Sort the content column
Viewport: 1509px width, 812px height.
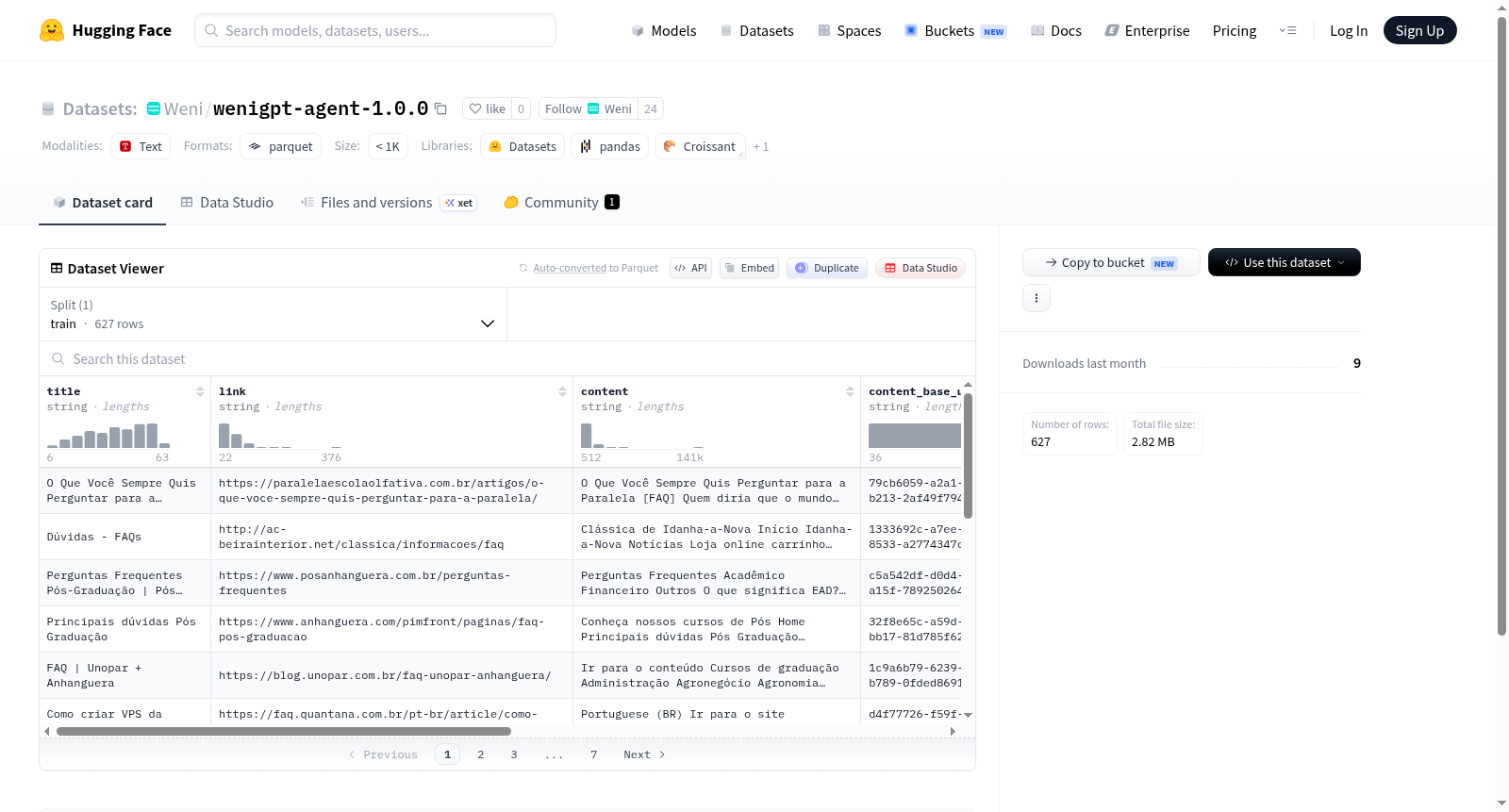[x=850, y=391]
